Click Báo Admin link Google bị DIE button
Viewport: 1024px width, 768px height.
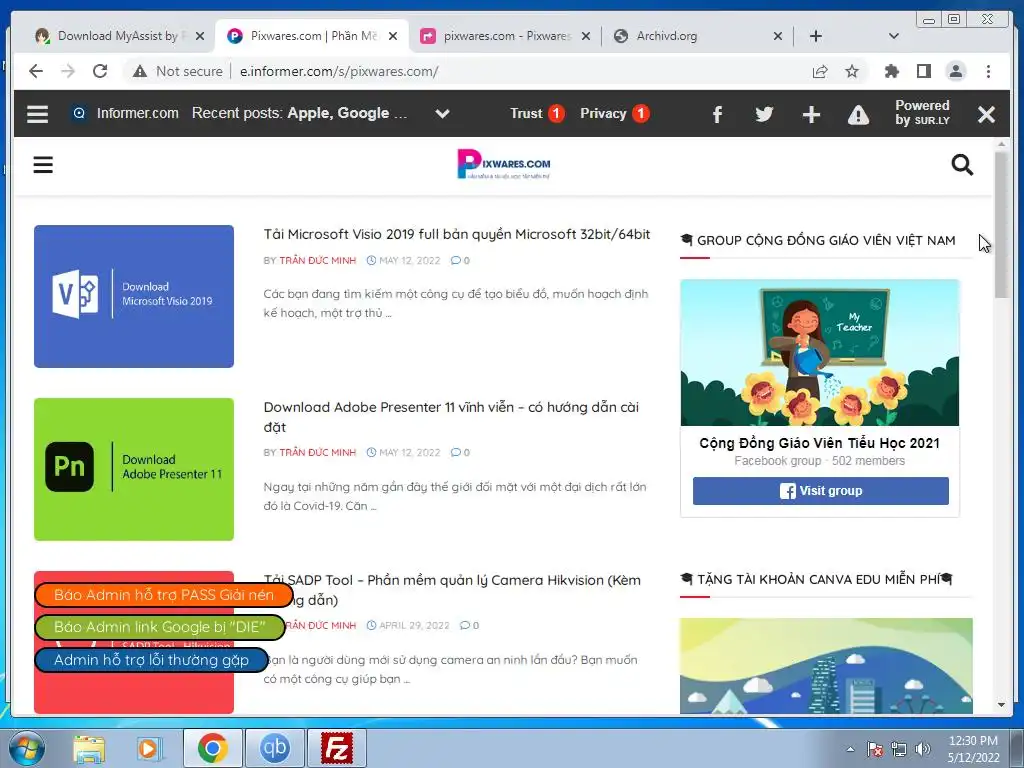click(x=159, y=627)
